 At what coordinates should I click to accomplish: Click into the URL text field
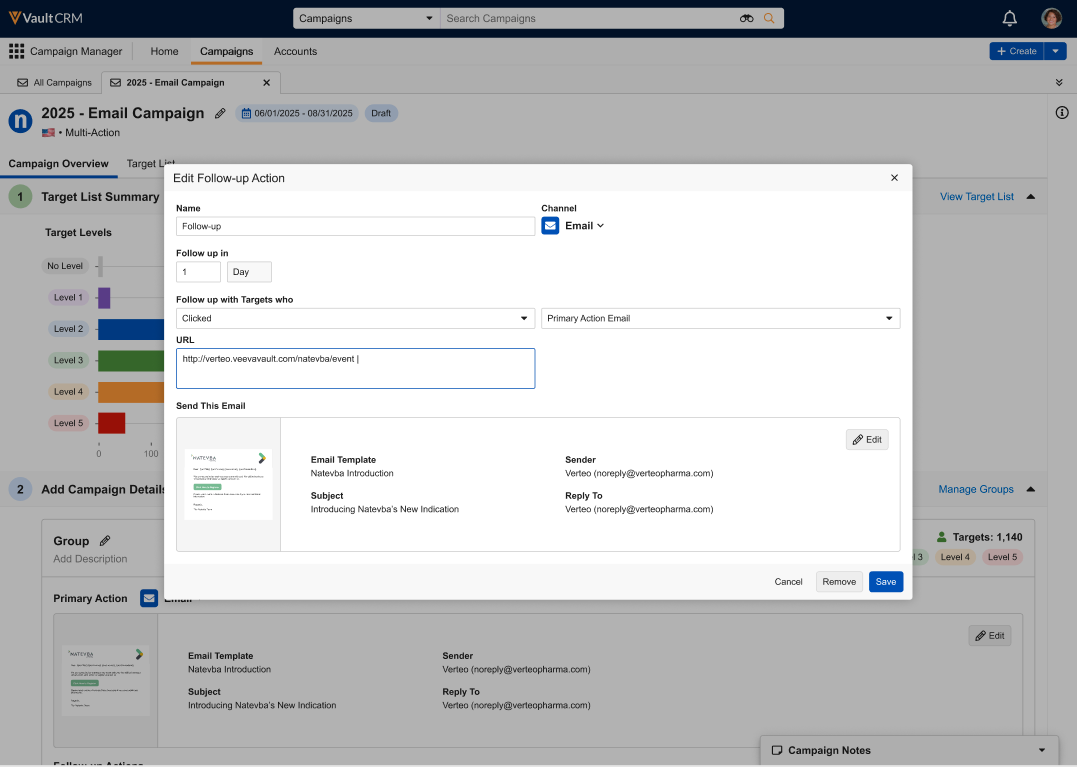(x=355, y=368)
